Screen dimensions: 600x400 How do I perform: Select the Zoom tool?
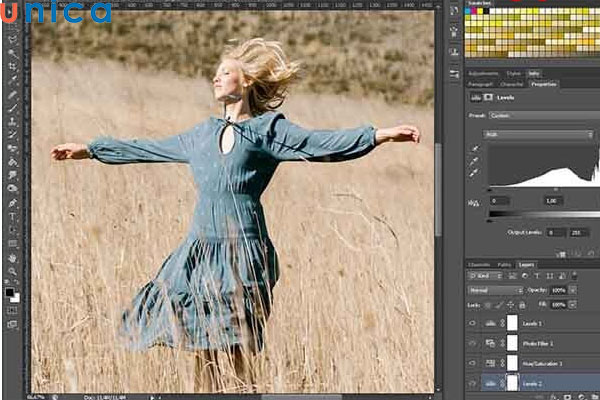13,271
